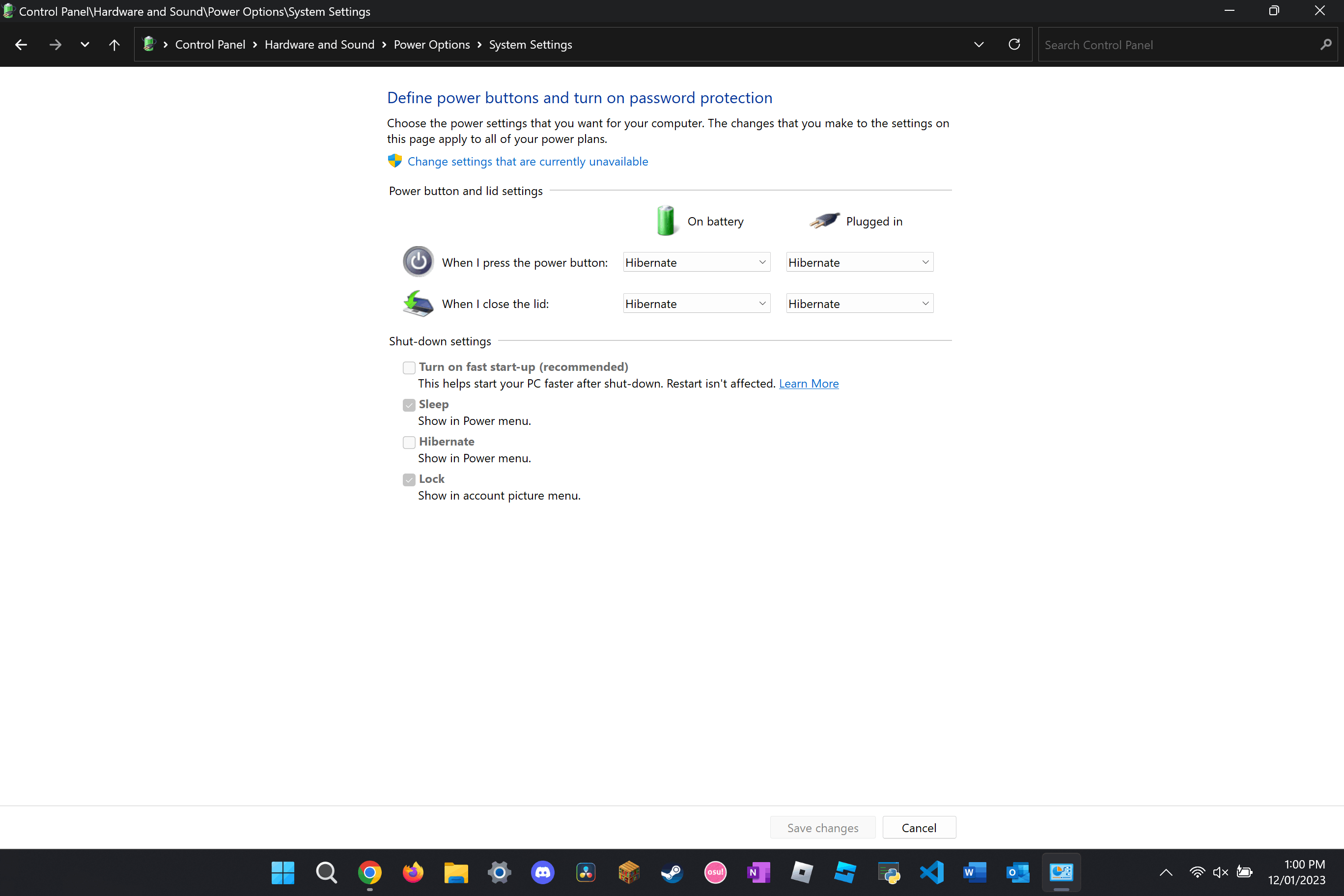Go up one level with up arrow

[114, 45]
